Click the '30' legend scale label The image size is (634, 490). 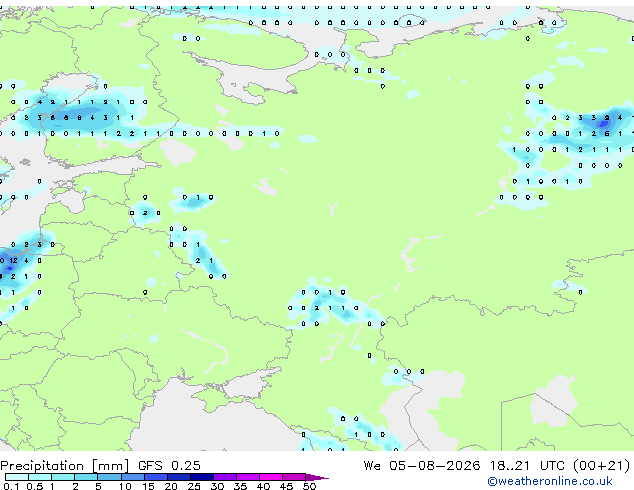click(x=217, y=486)
